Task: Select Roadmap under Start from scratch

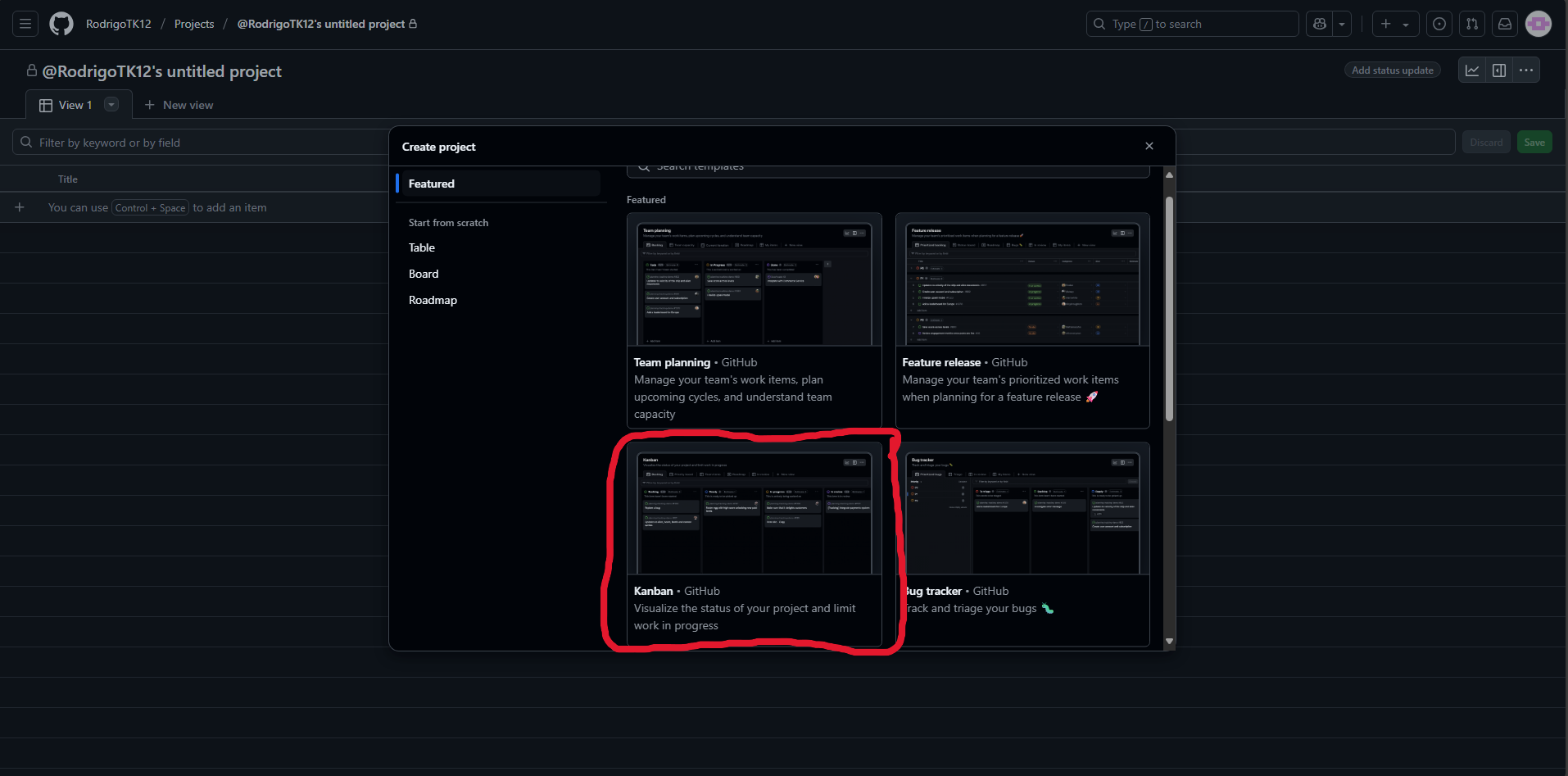Action: click(x=433, y=300)
